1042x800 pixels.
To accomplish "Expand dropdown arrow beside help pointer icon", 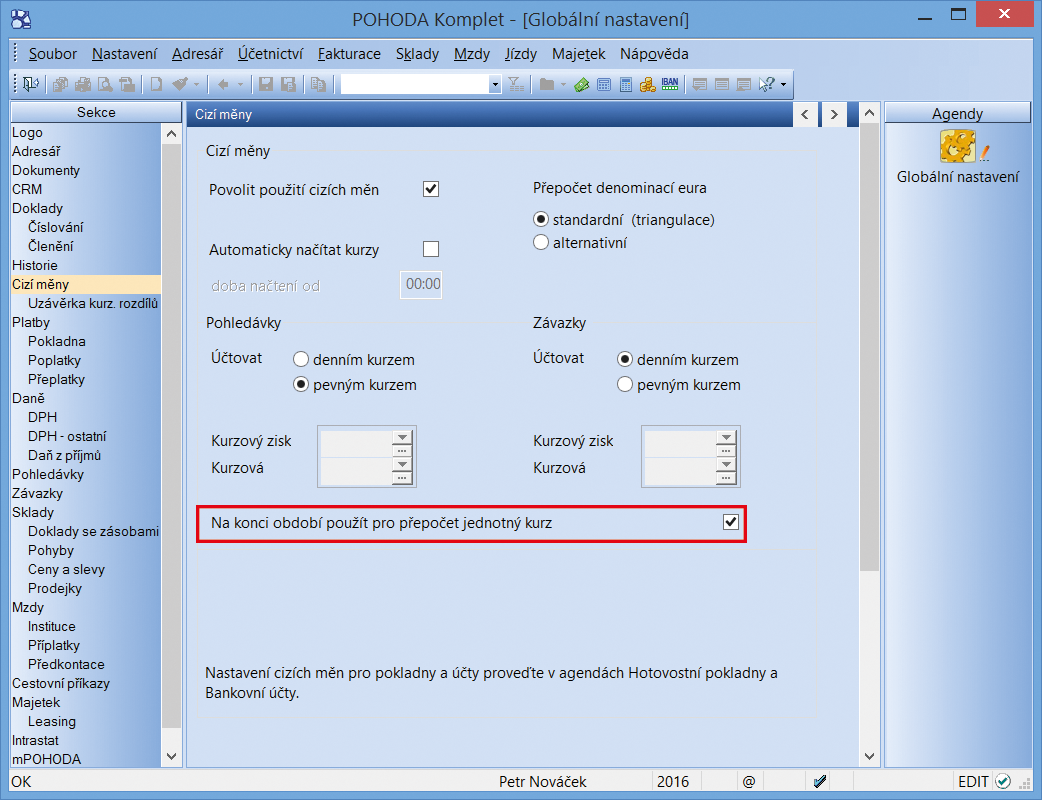I will click(x=783, y=84).
